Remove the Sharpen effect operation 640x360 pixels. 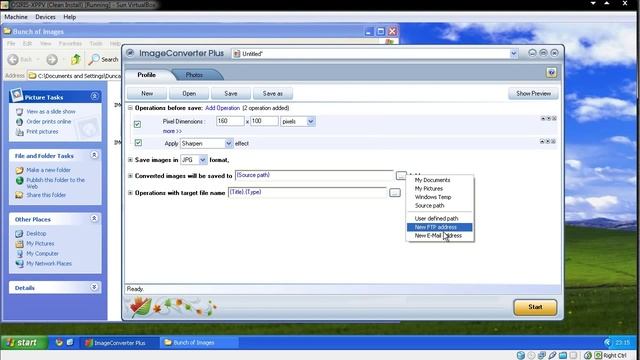tap(553, 142)
